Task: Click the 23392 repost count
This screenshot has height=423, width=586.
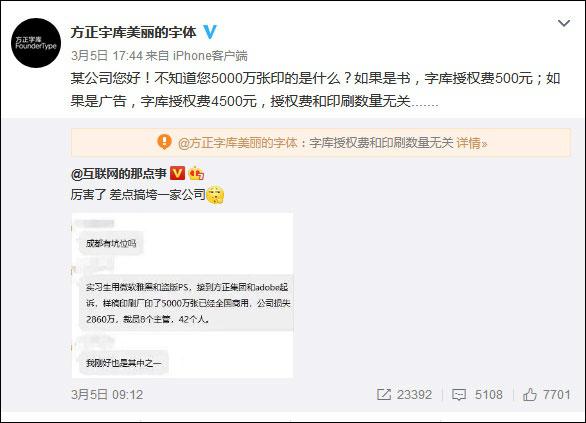Action: [x=414, y=395]
